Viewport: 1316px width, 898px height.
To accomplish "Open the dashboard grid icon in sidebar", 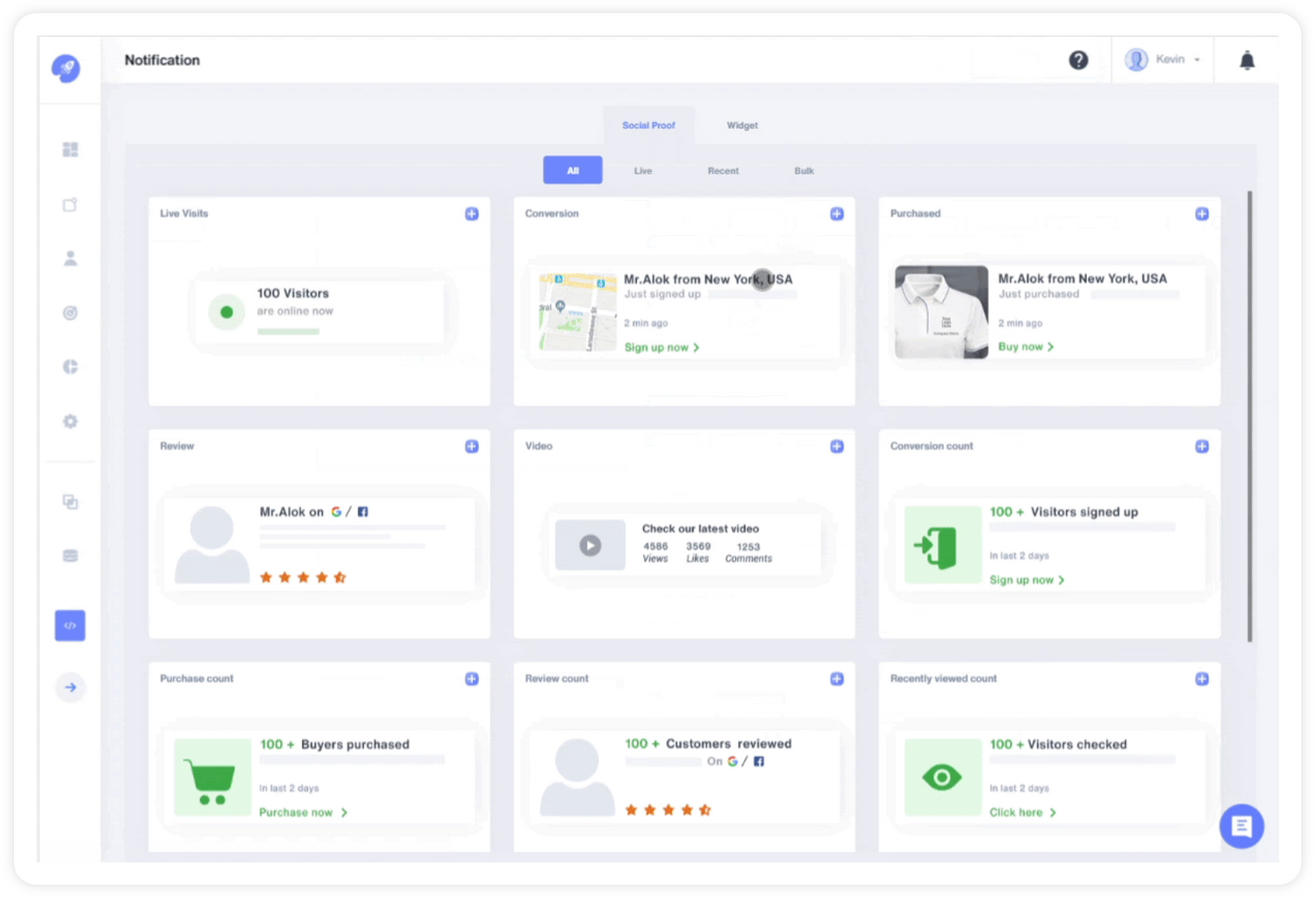I will 70,150.
